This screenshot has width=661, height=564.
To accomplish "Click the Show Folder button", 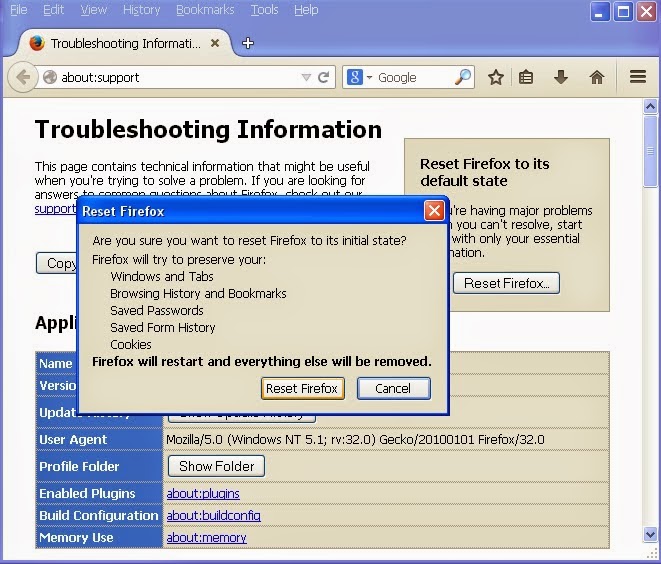I will click(x=216, y=466).
